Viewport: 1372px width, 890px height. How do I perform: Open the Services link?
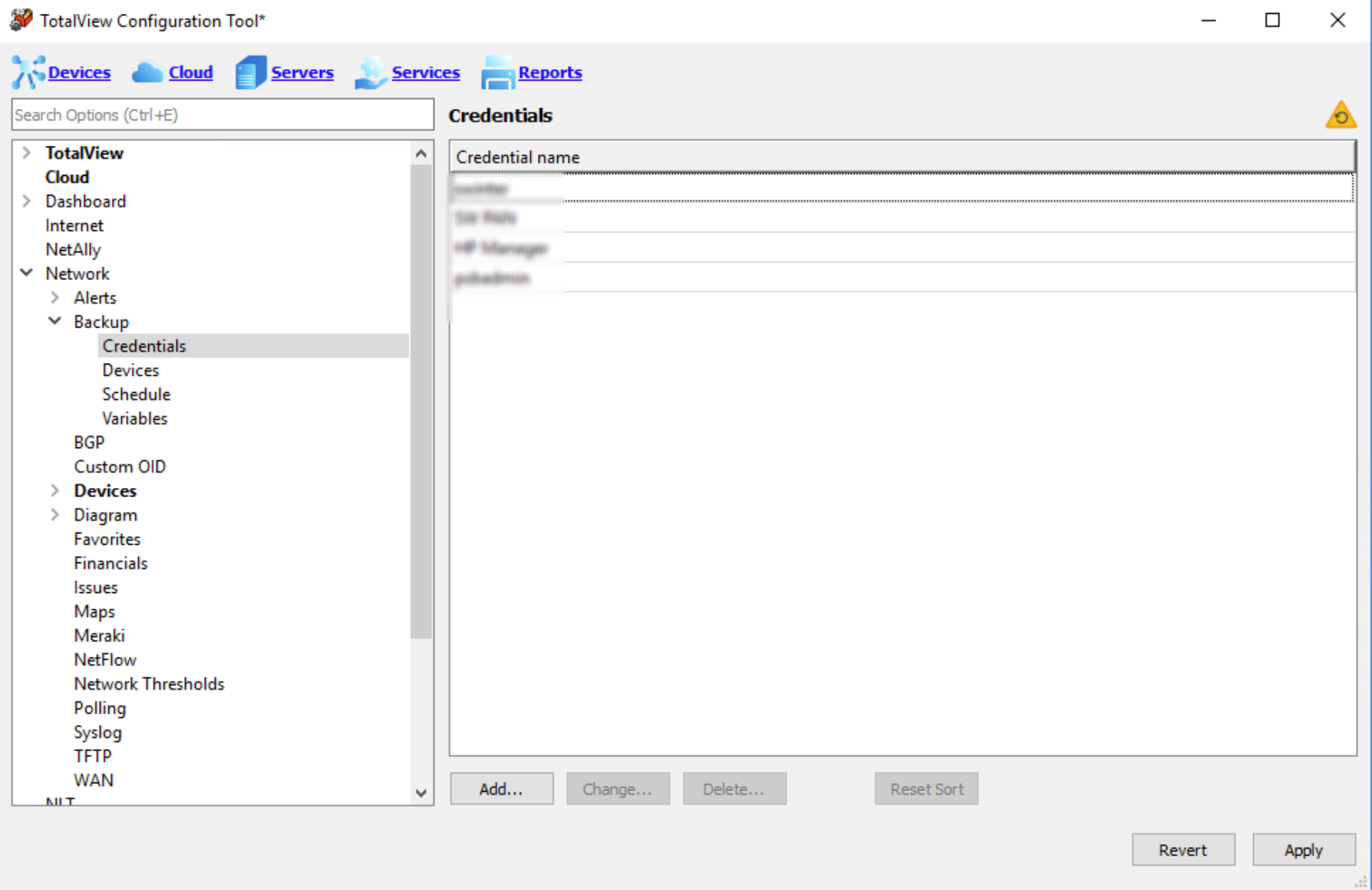(x=426, y=72)
